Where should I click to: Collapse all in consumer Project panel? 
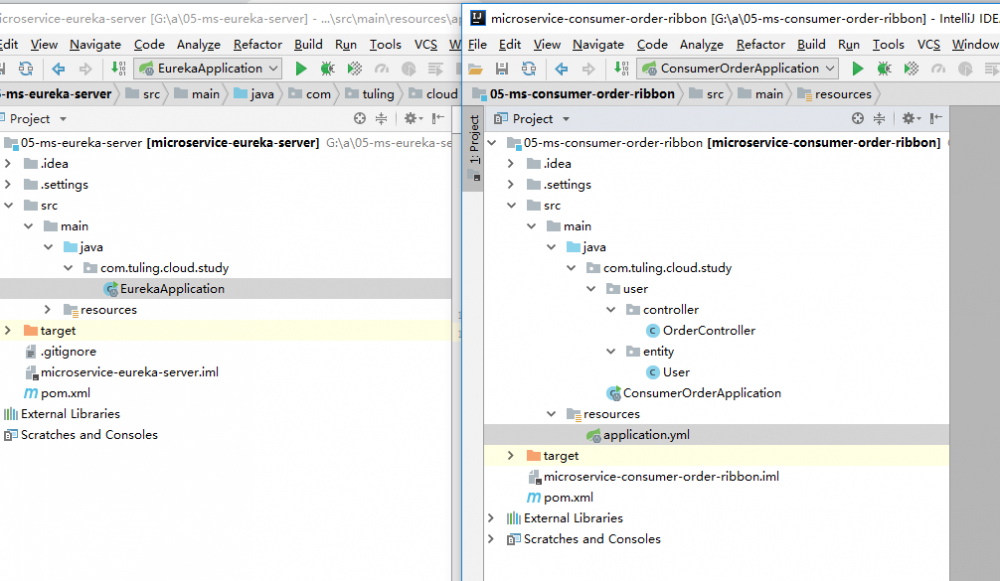pos(879,119)
